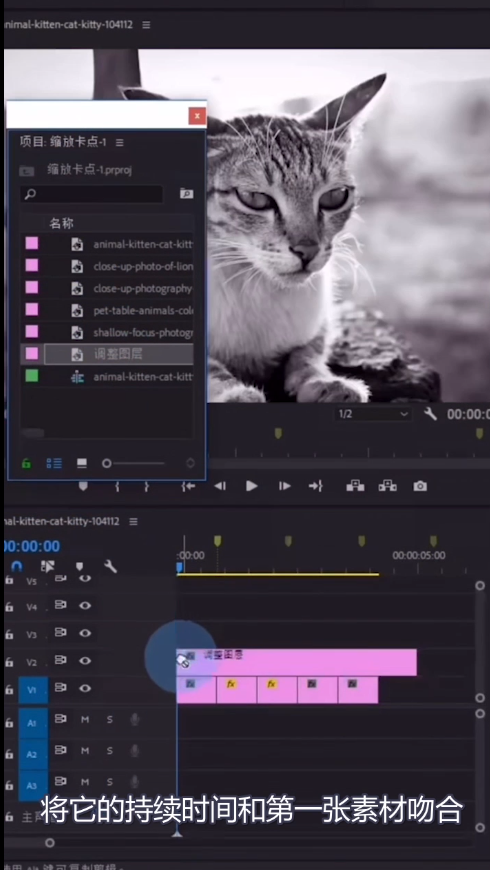Click voice-over record mic on A3
The width and height of the screenshot is (490, 870).
(x=134, y=782)
